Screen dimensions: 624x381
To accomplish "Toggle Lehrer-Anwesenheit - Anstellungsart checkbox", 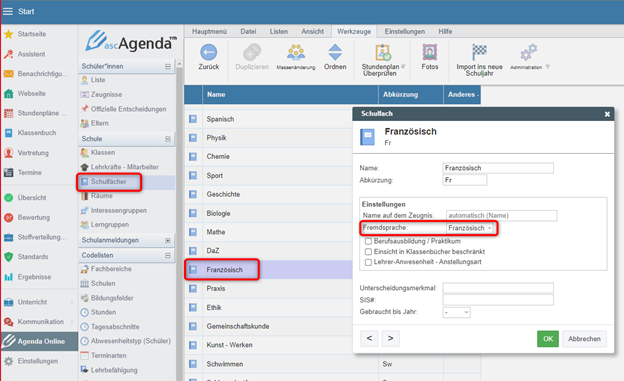I will click(368, 262).
